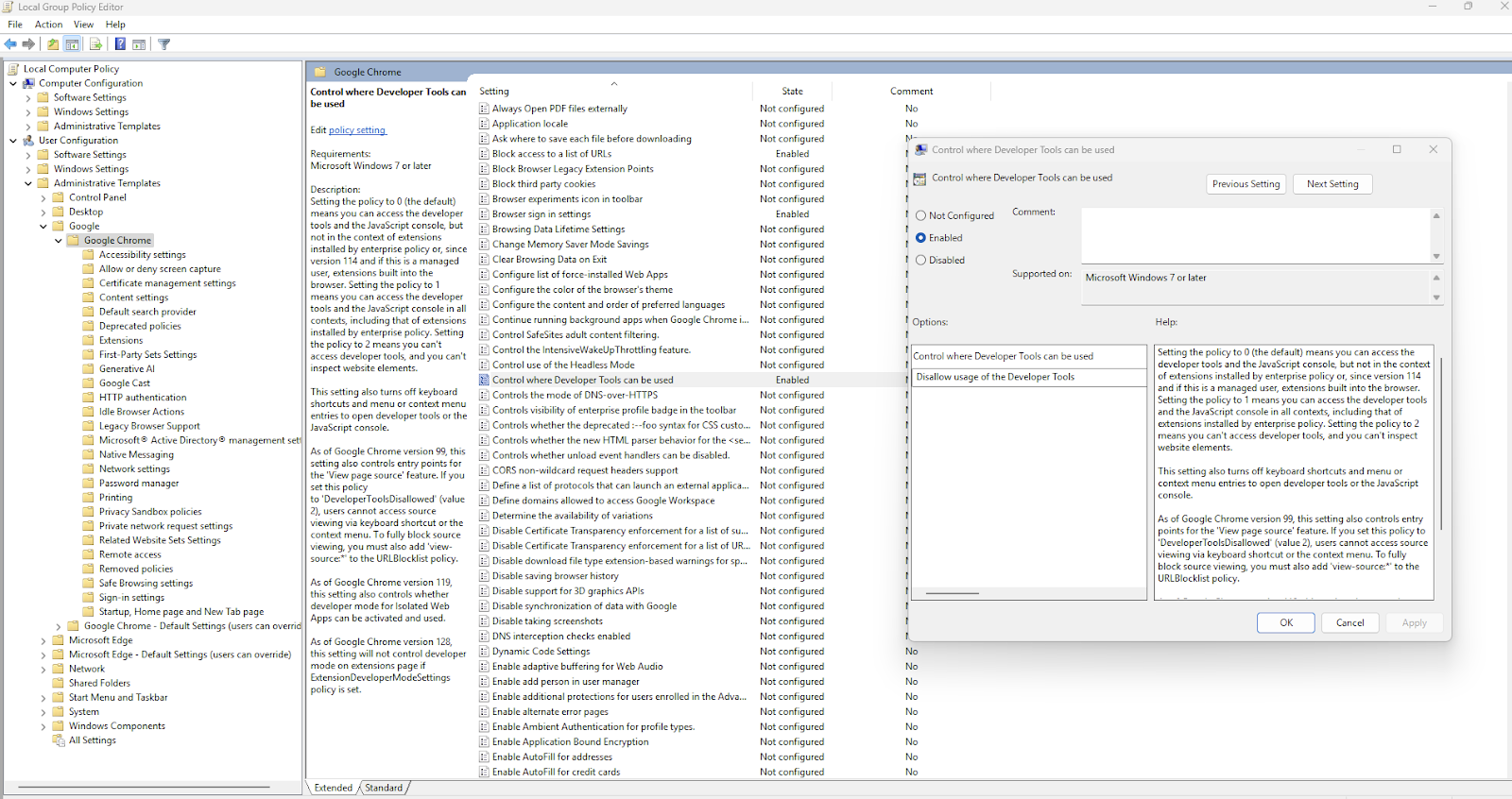1512x799 pixels.
Task: Select the Disabled radio button
Action: (921, 261)
